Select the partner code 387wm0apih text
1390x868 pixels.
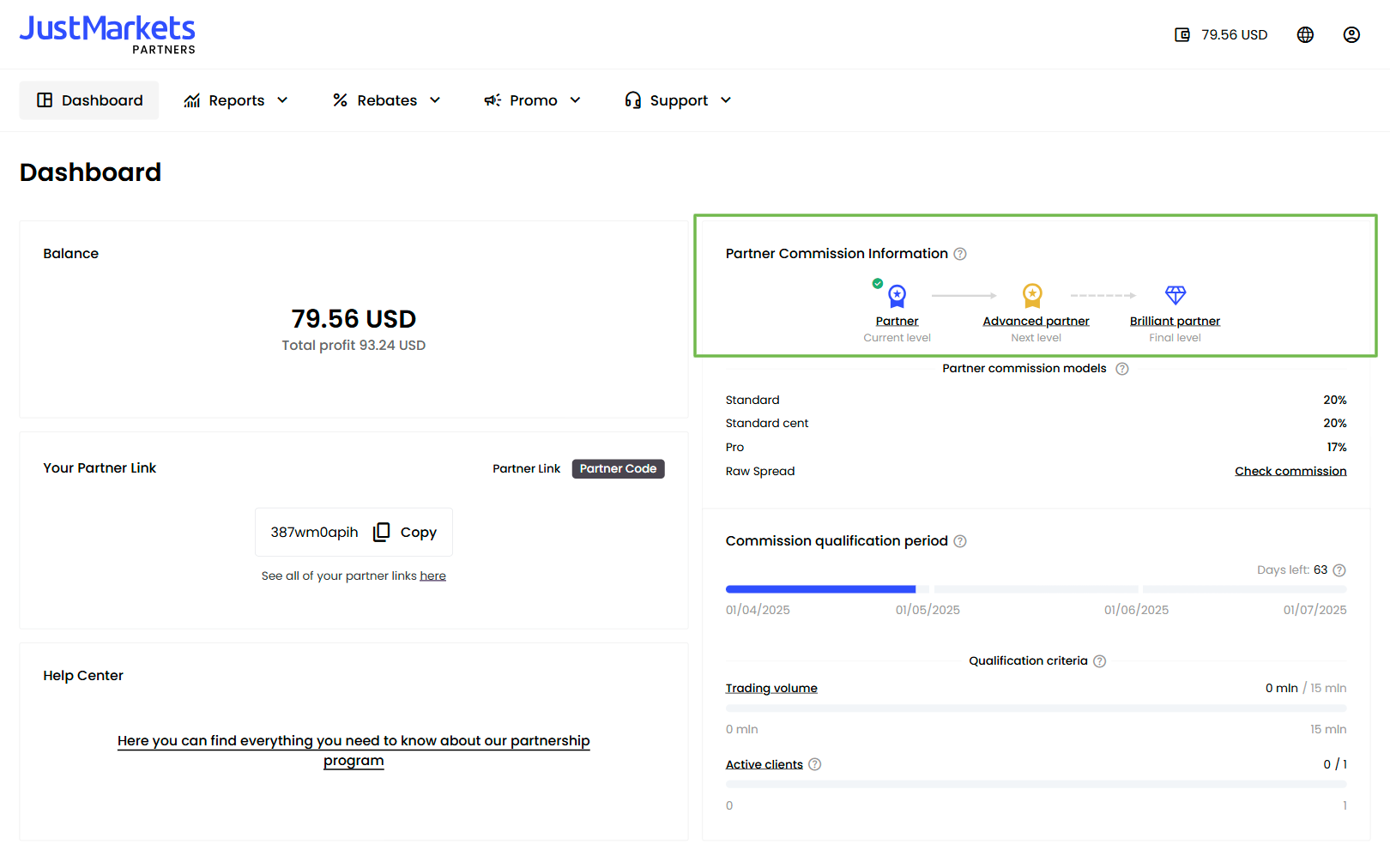tap(314, 532)
